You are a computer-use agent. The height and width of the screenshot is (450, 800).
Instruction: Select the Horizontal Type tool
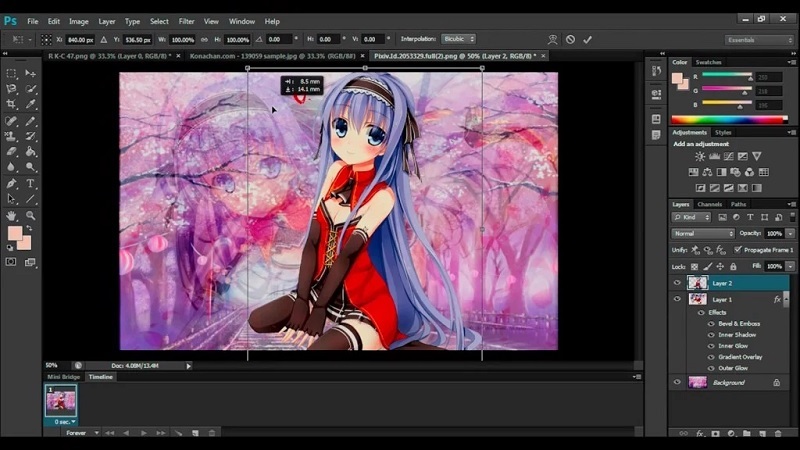coord(31,184)
